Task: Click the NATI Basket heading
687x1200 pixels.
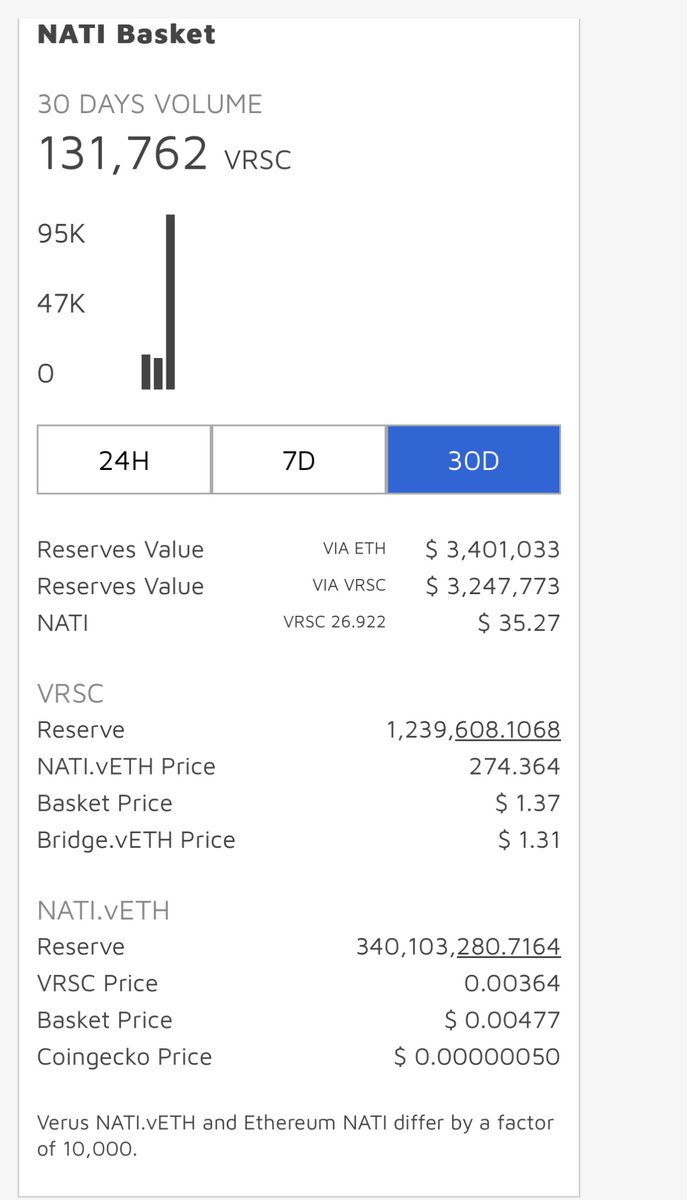Action: [126, 34]
